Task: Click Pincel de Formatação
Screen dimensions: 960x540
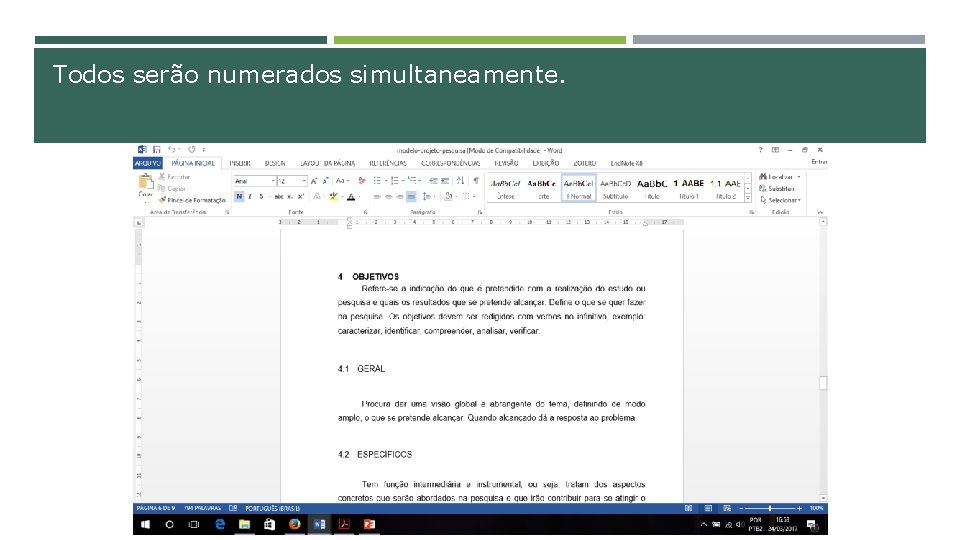Action: 192,200
